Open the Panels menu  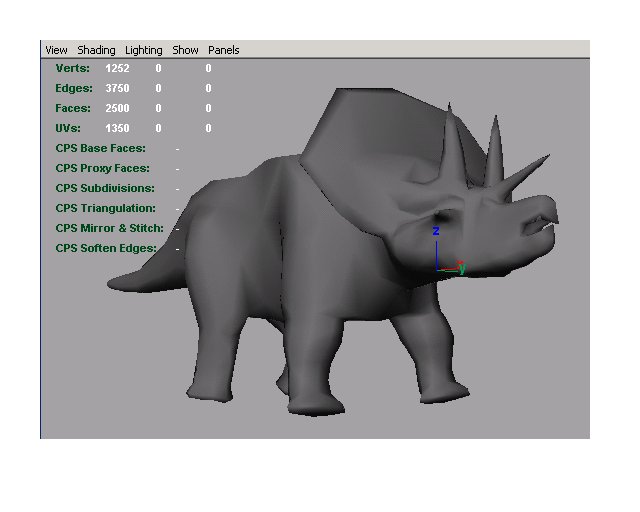tap(223, 50)
